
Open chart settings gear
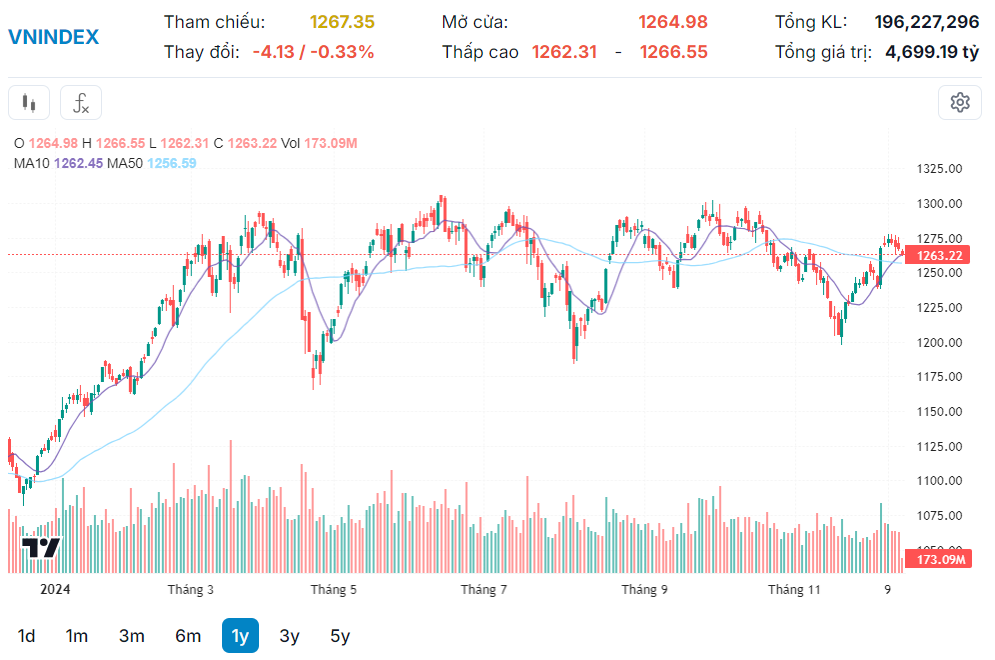point(960,102)
